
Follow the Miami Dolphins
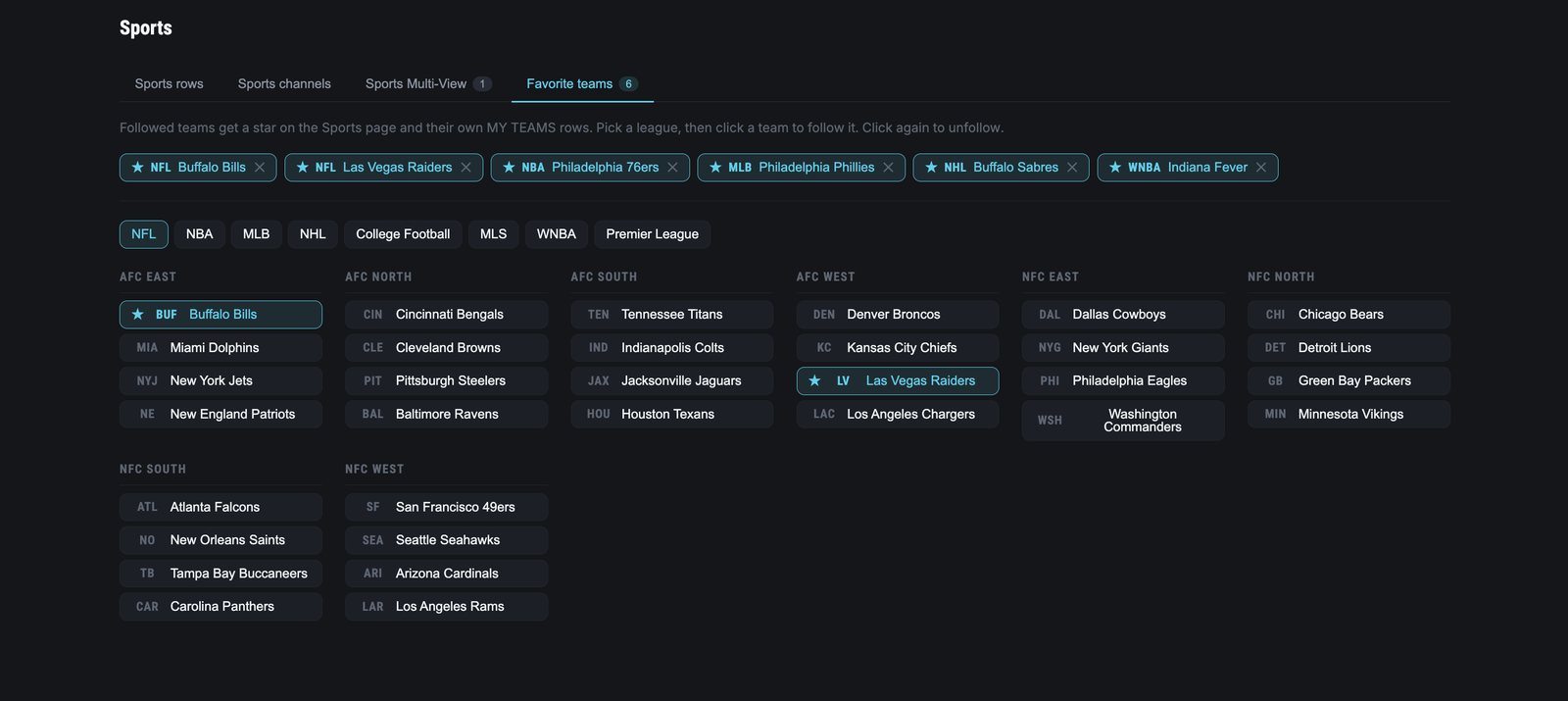(x=220, y=348)
